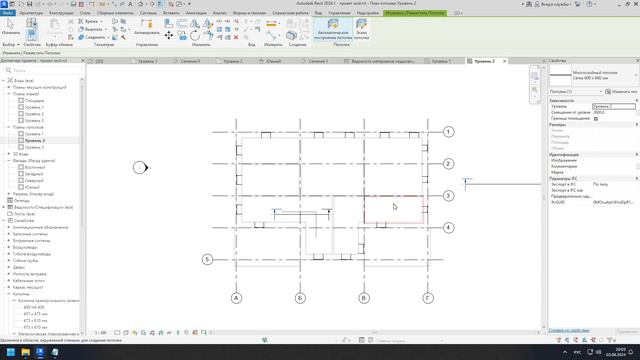The image size is (640, 360).
Task: Click the project browser search field
Action: [x=43, y=70]
